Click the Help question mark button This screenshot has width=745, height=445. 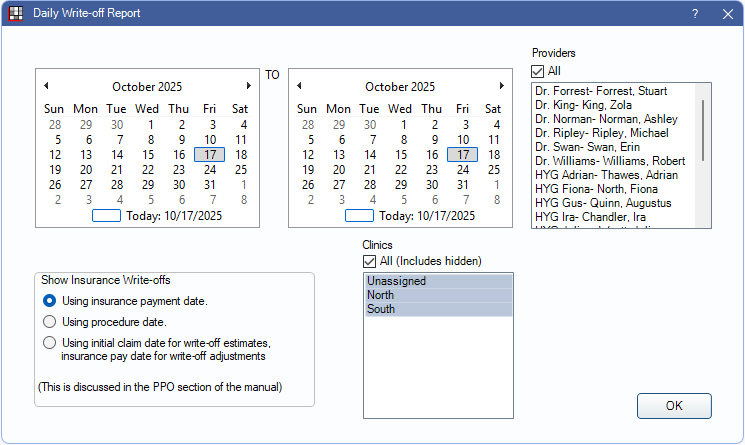695,14
